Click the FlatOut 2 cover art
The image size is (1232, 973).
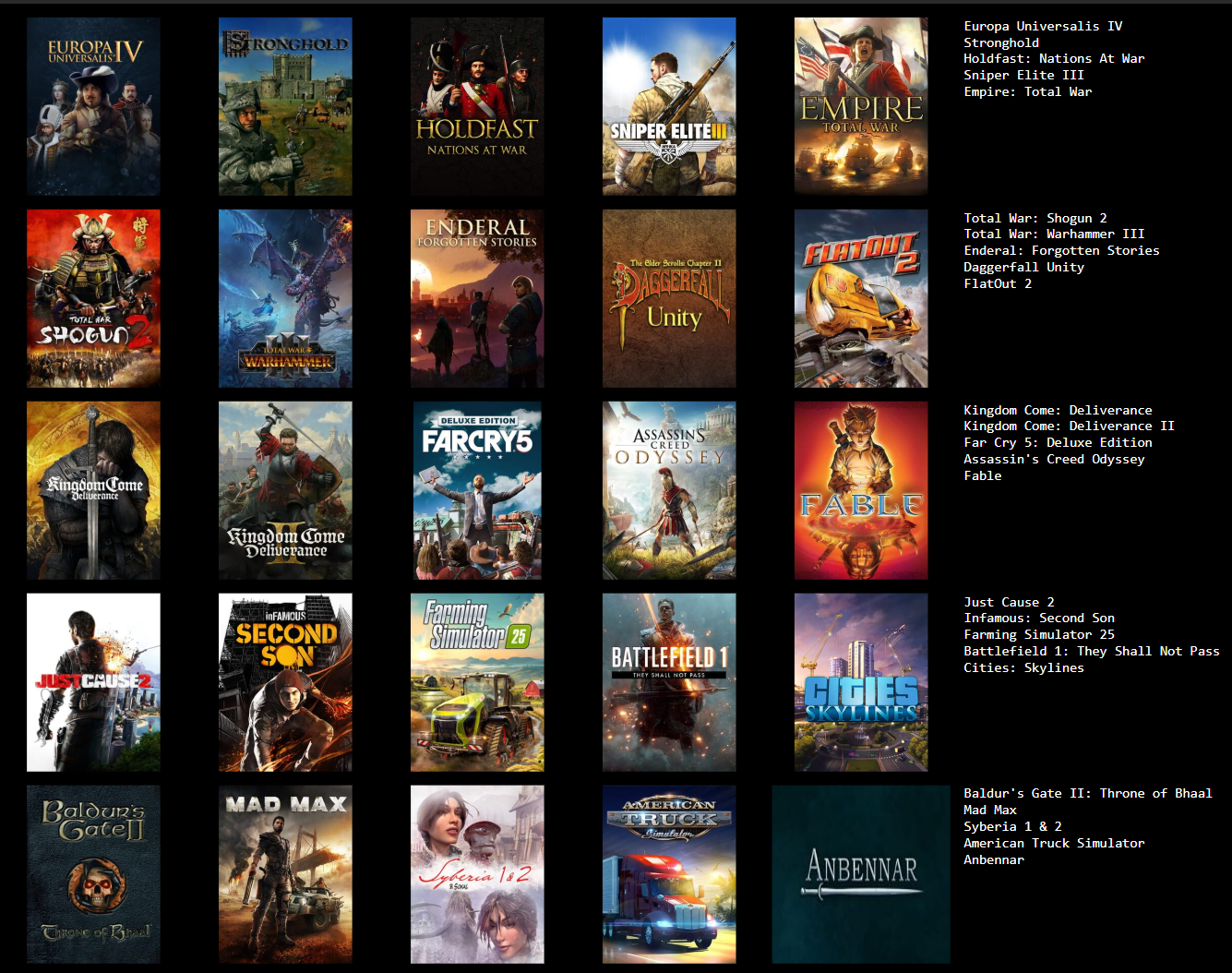tap(861, 298)
